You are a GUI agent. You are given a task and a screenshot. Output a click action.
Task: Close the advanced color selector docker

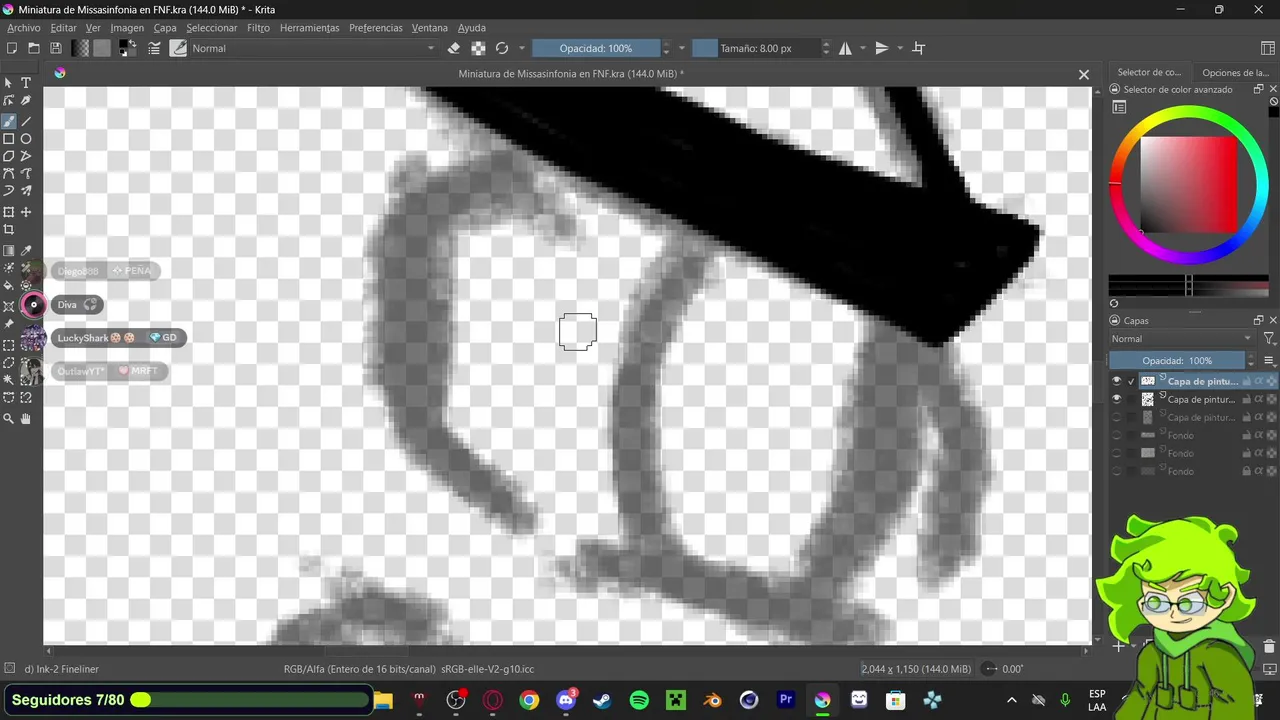pyautogui.click(x=1273, y=89)
